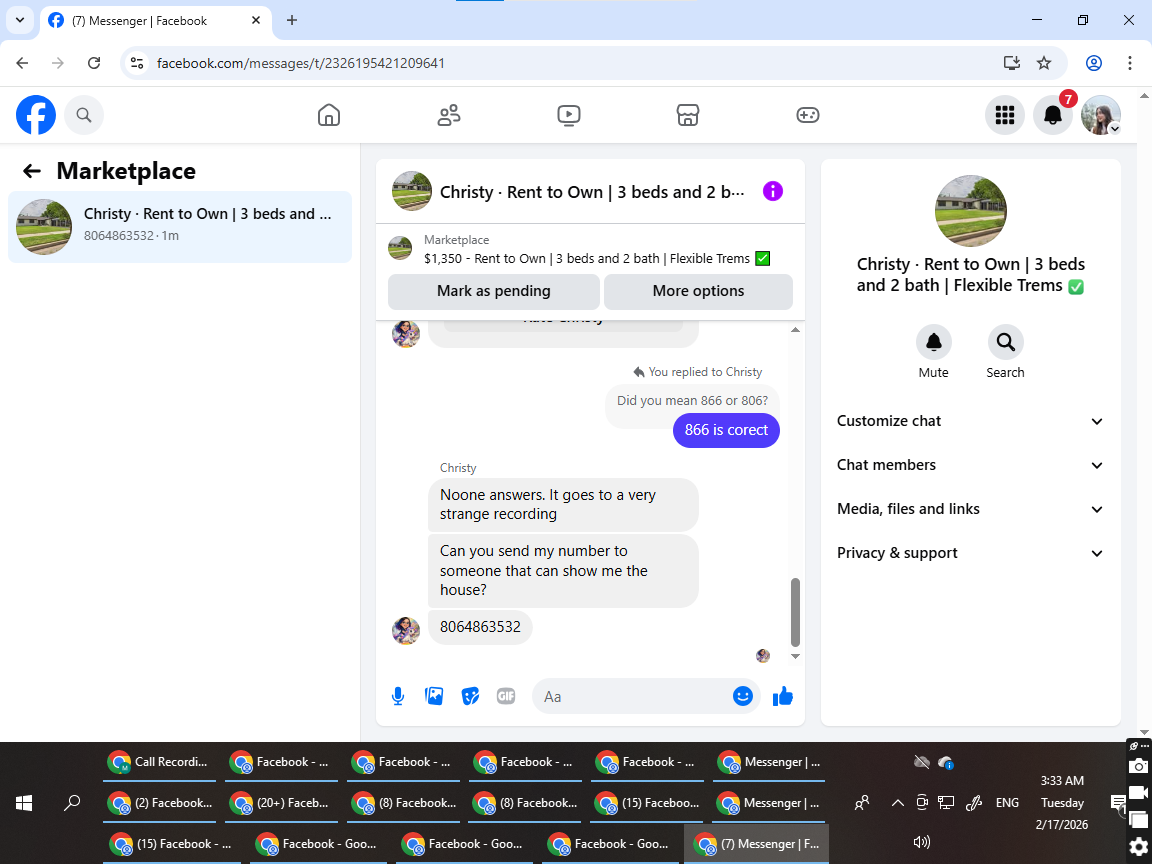This screenshot has height=864, width=1152.
Task: Go to the Home feed icon
Action: click(328, 115)
